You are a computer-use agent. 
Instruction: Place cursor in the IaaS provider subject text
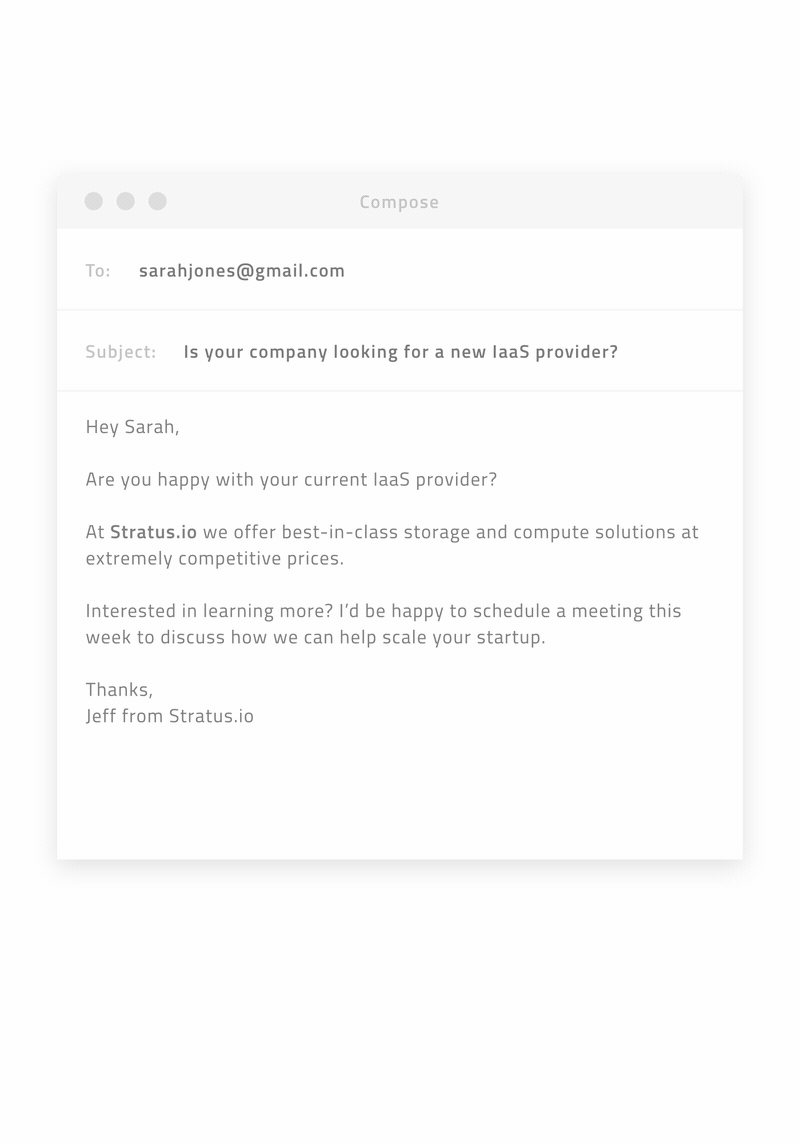tap(401, 352)
